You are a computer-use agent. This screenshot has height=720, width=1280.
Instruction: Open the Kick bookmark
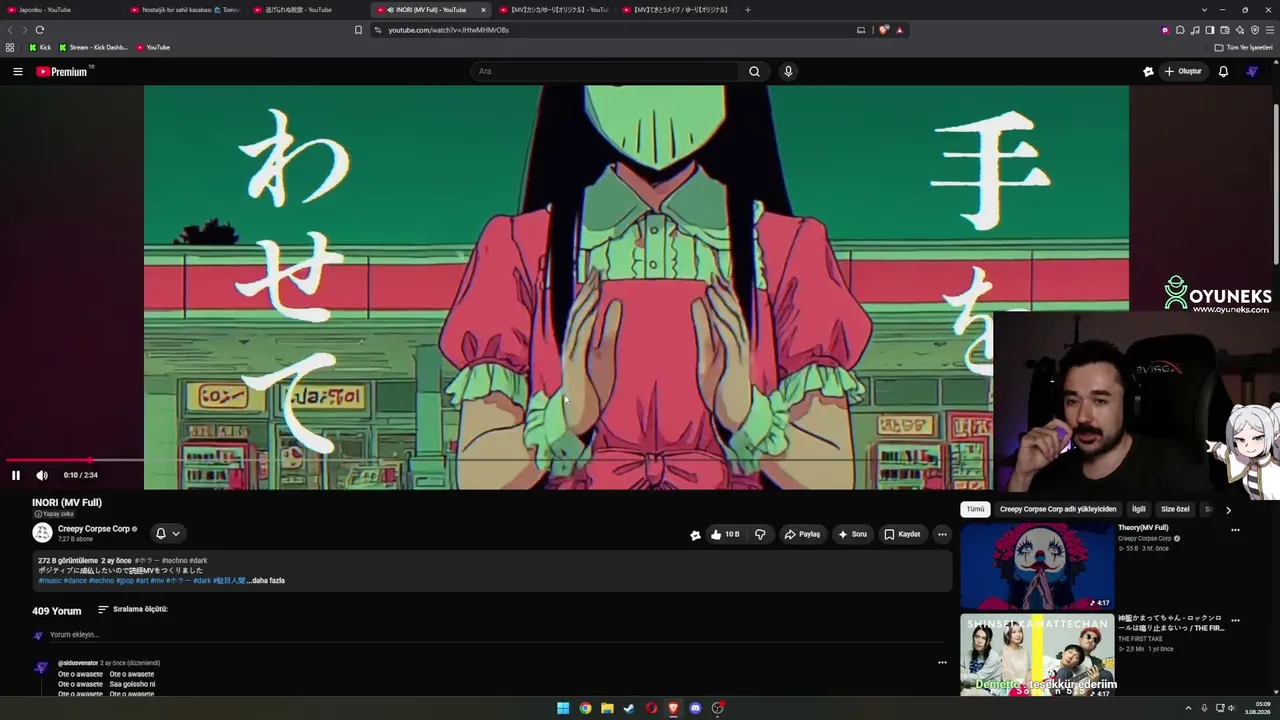click(x=40, y=47)
